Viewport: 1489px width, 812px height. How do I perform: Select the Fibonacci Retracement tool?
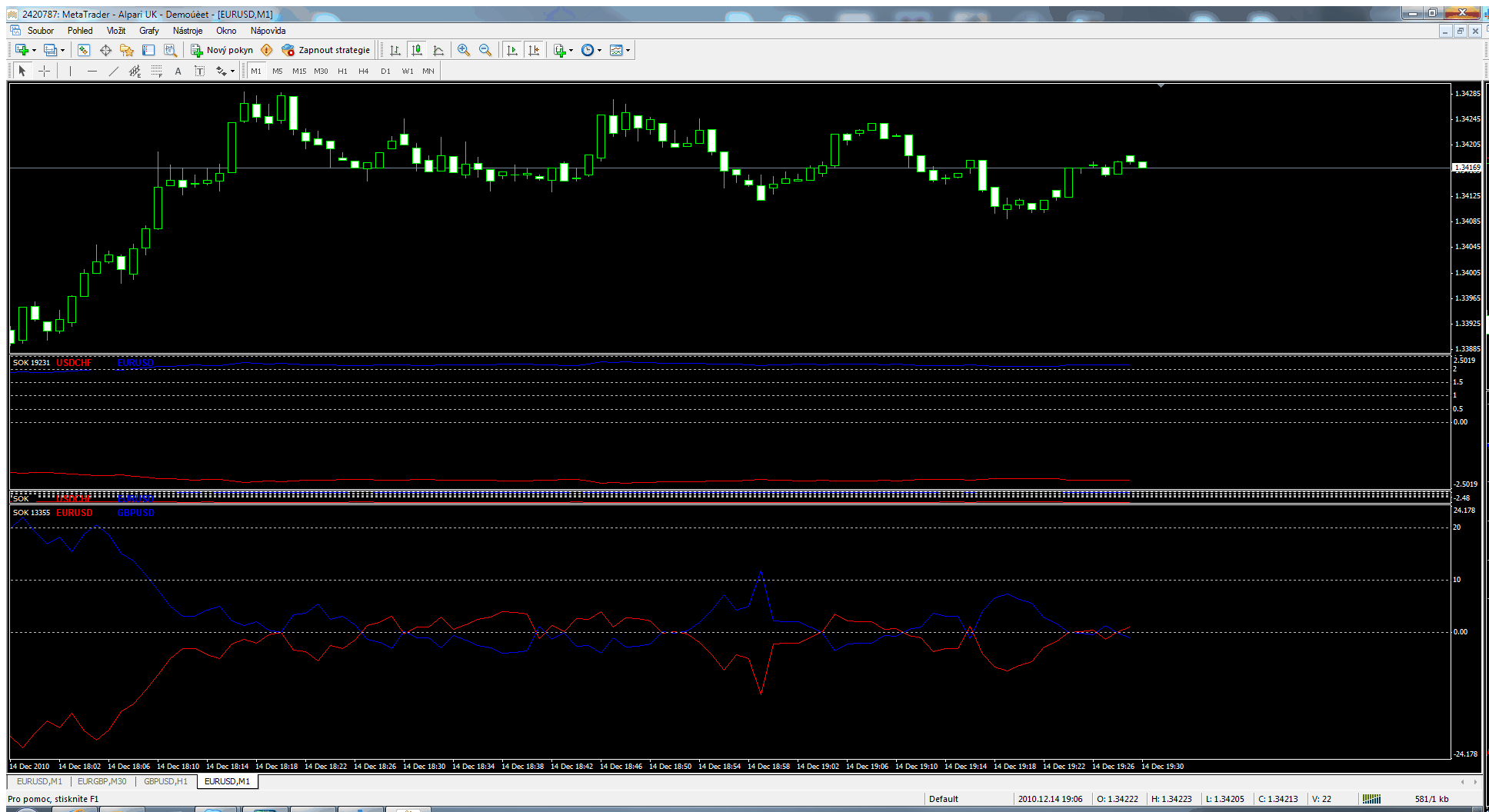tap(157, 71)
